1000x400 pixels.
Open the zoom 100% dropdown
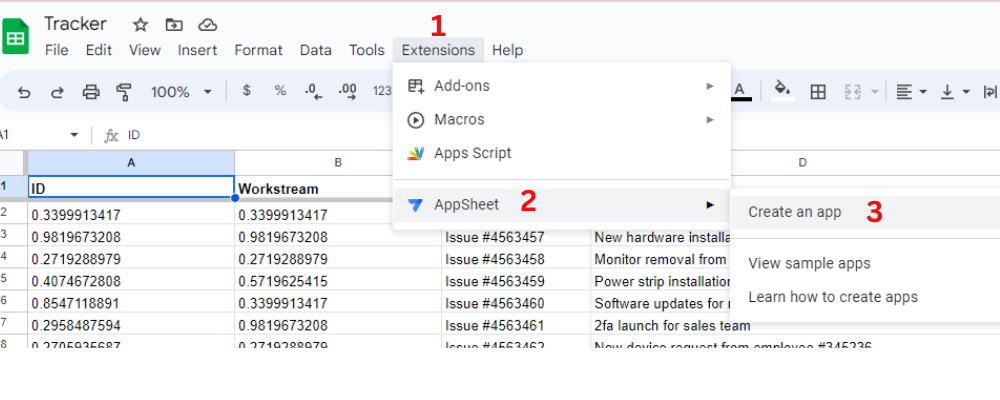[x=180, y=93]
